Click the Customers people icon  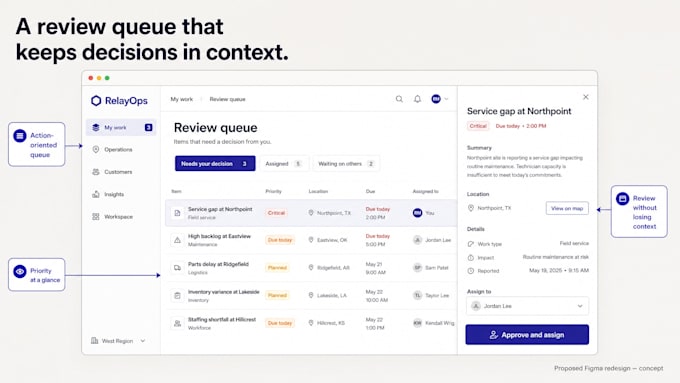pyautogui.click(x=96, y=172)
